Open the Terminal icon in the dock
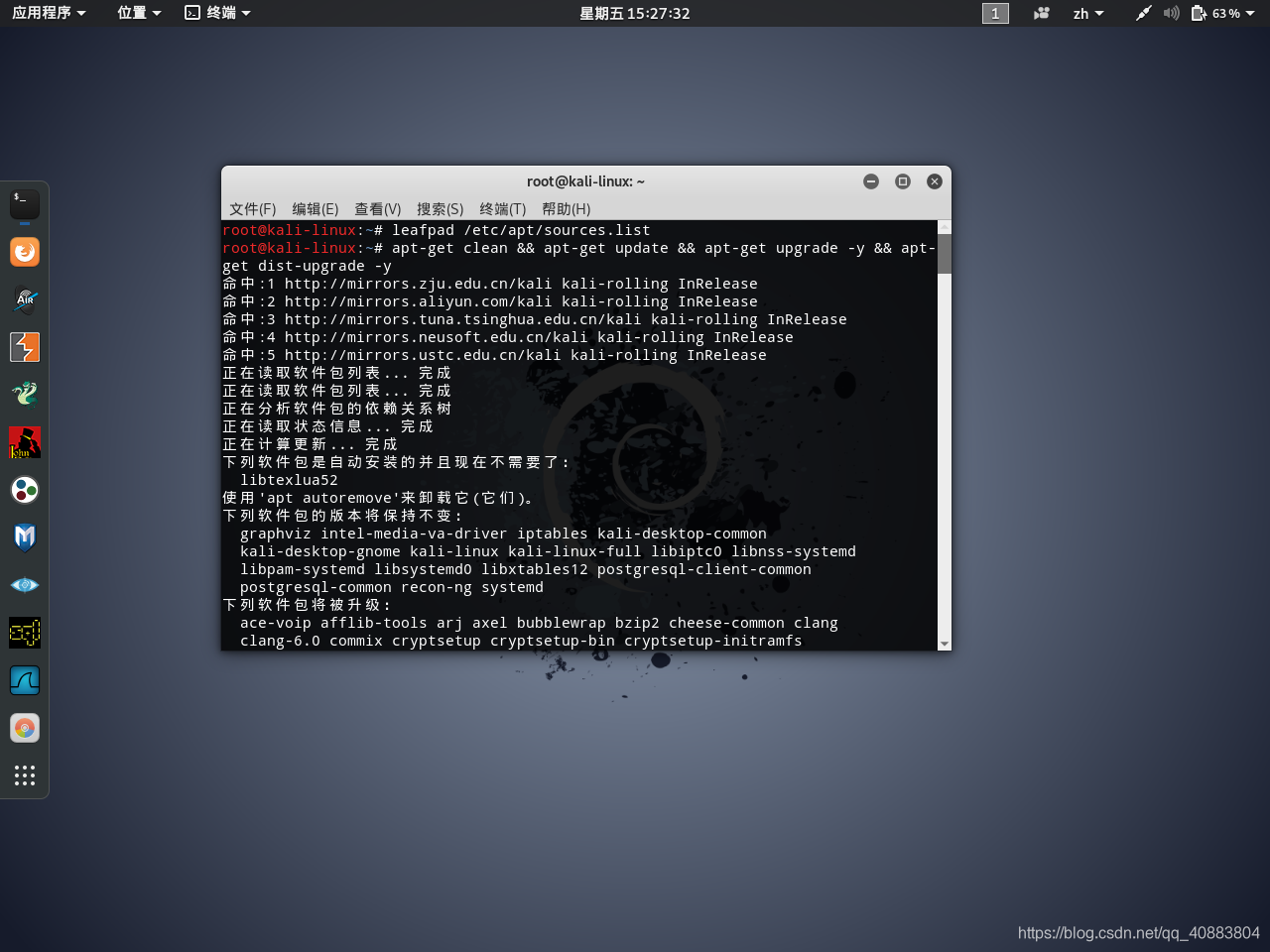This screenshot has height=952, width=1270. click(25, 204)
